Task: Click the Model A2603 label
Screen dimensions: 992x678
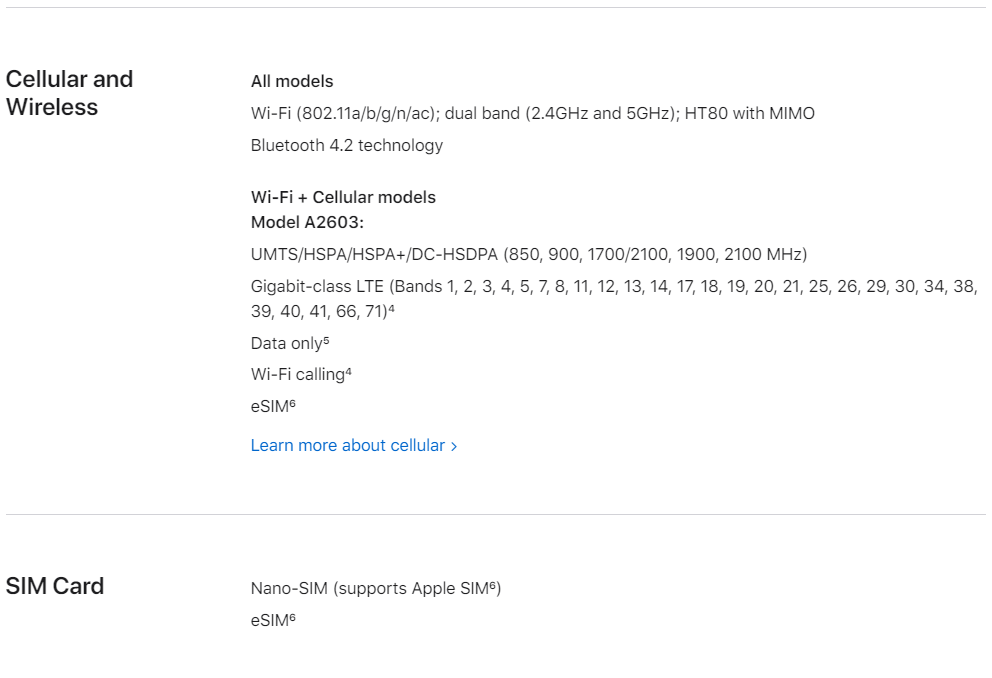Action: point(307,222)
